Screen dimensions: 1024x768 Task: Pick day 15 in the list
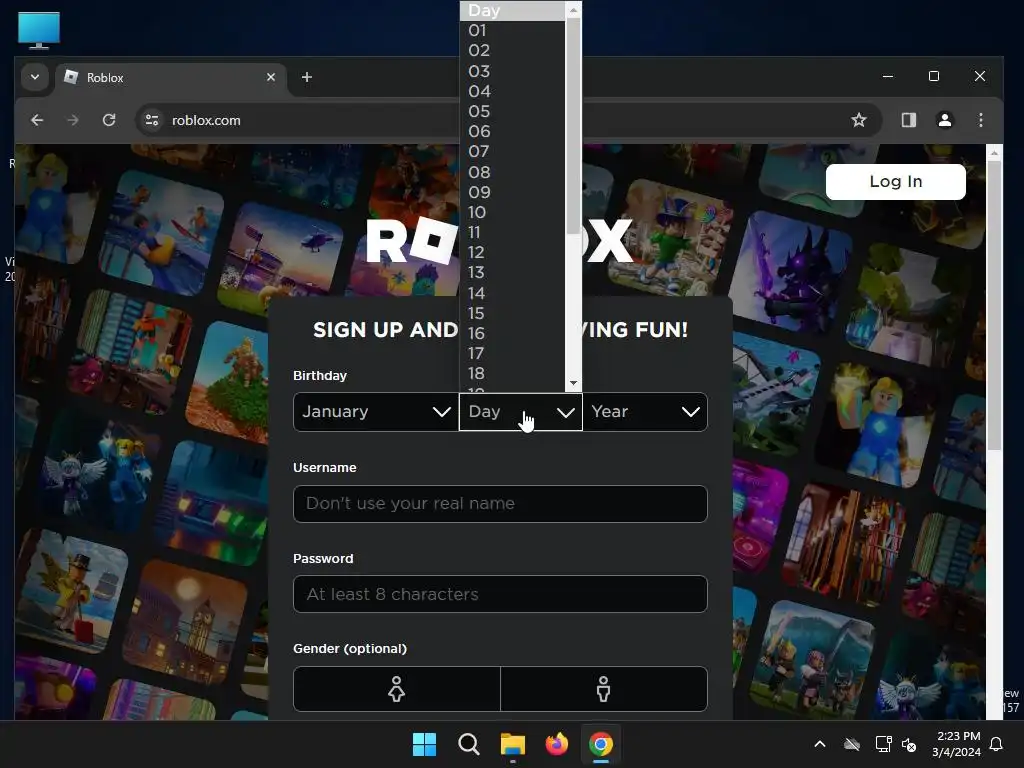[x=512, y=313]
